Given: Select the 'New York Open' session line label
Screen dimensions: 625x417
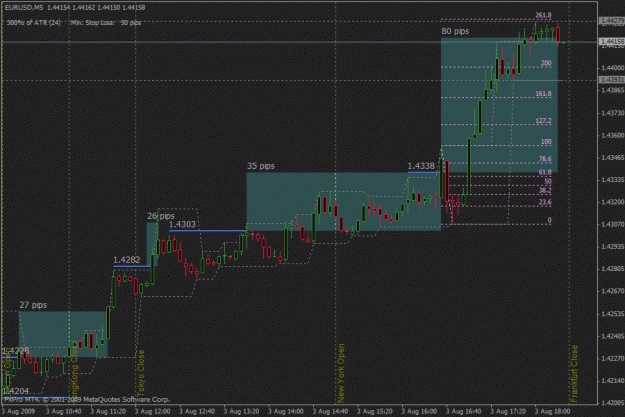Looking at the screenshot, I should pos(341,373).
